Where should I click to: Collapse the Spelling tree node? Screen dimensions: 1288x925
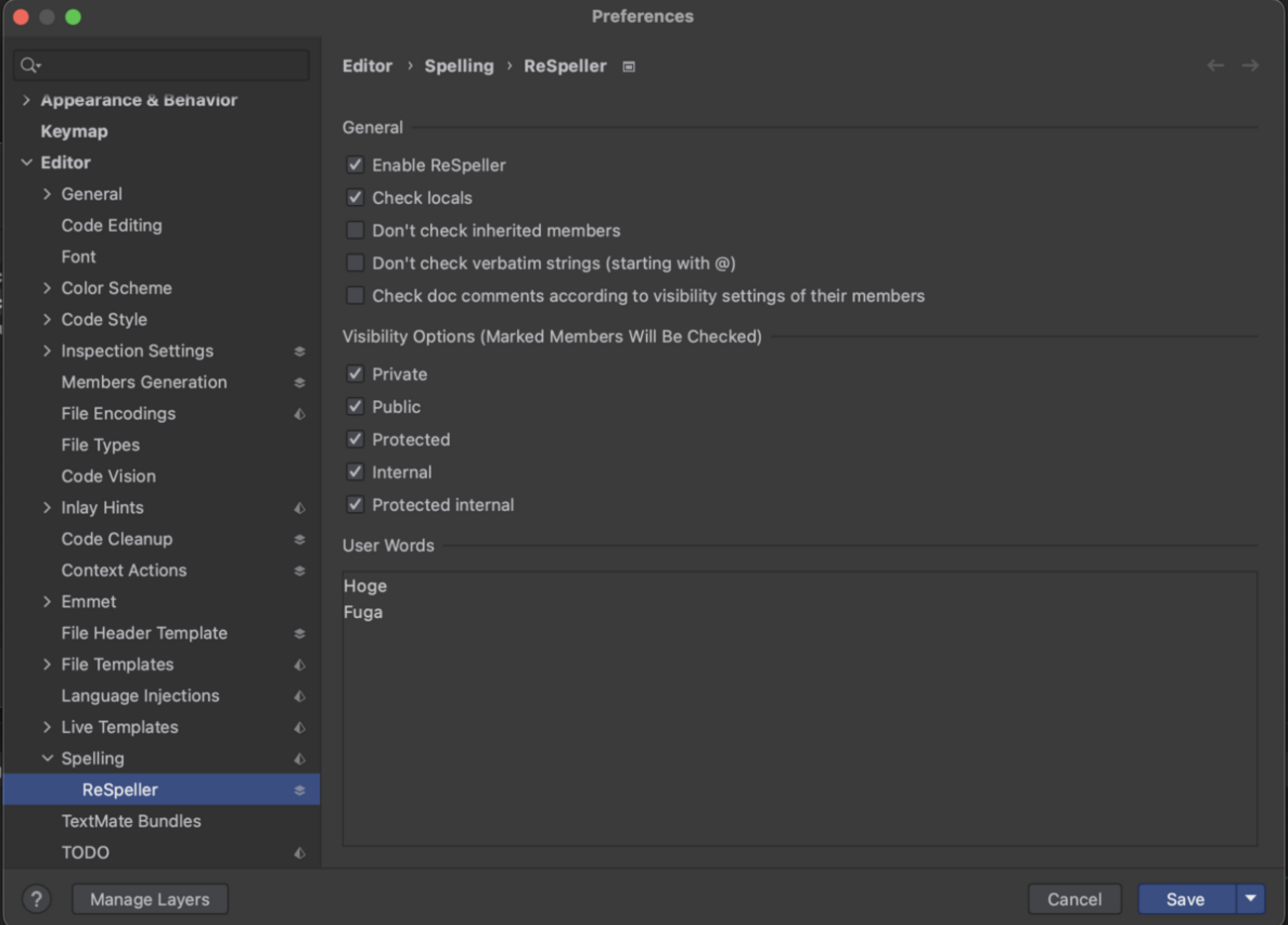(47, 759)
